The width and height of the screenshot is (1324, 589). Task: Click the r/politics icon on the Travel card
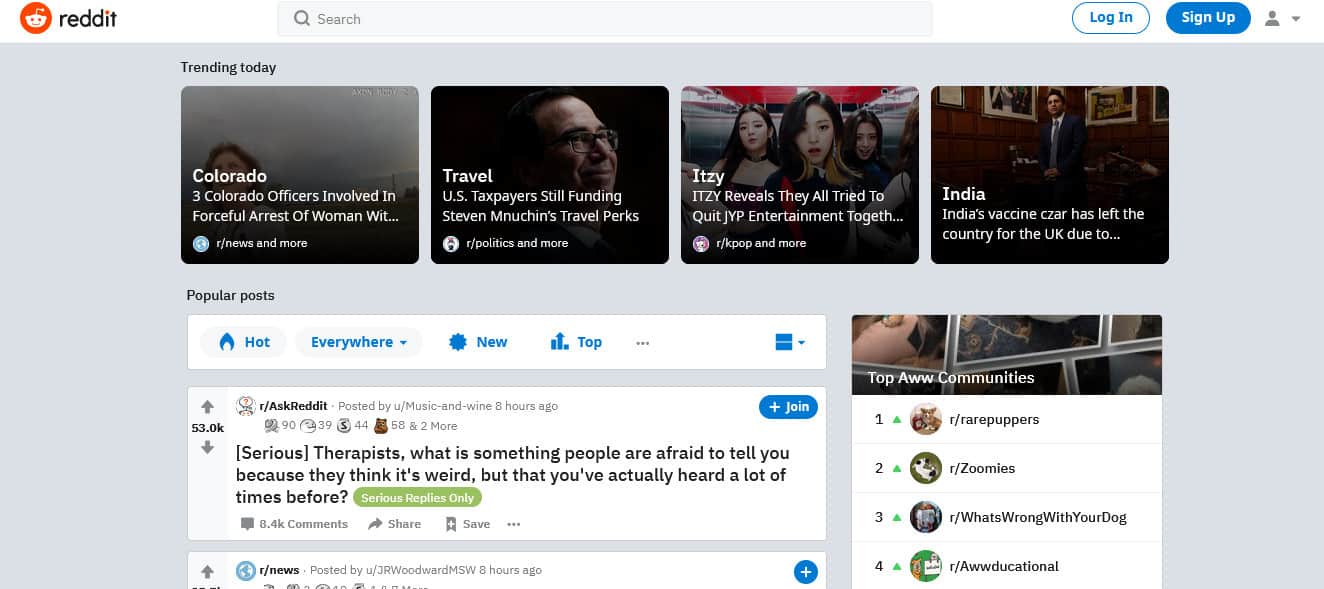(451, 243)
